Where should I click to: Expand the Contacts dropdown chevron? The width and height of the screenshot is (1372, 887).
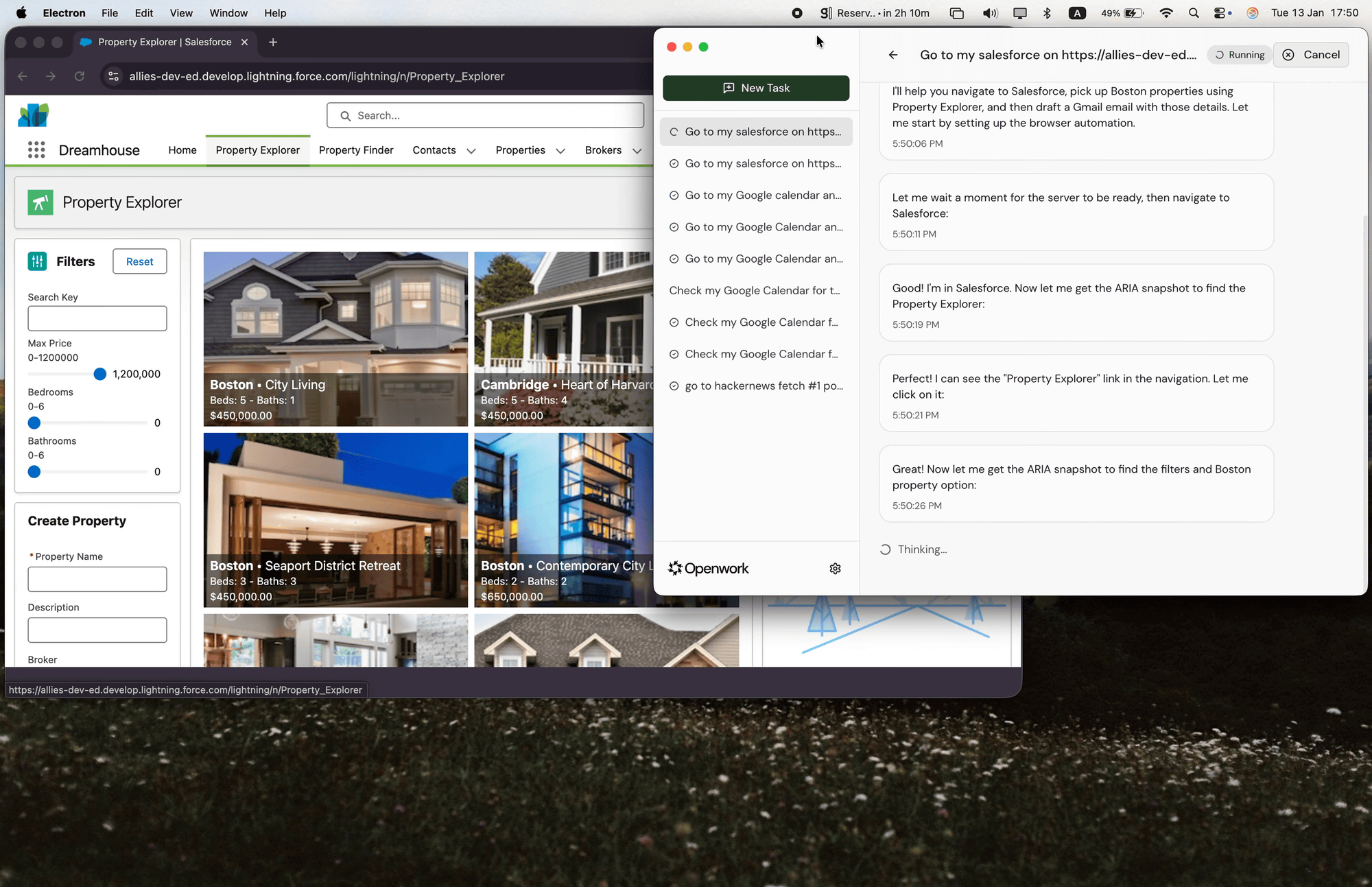(x=471, y=151)
